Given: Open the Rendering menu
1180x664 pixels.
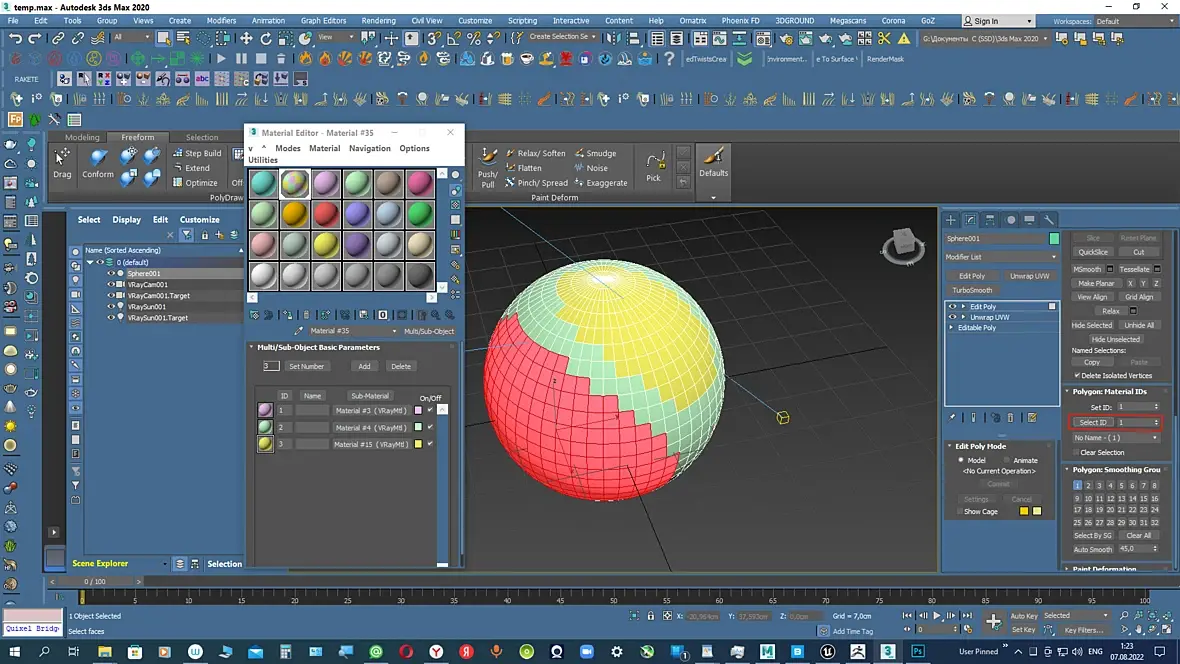Looking at the screenshot, I should coord(378,20).
